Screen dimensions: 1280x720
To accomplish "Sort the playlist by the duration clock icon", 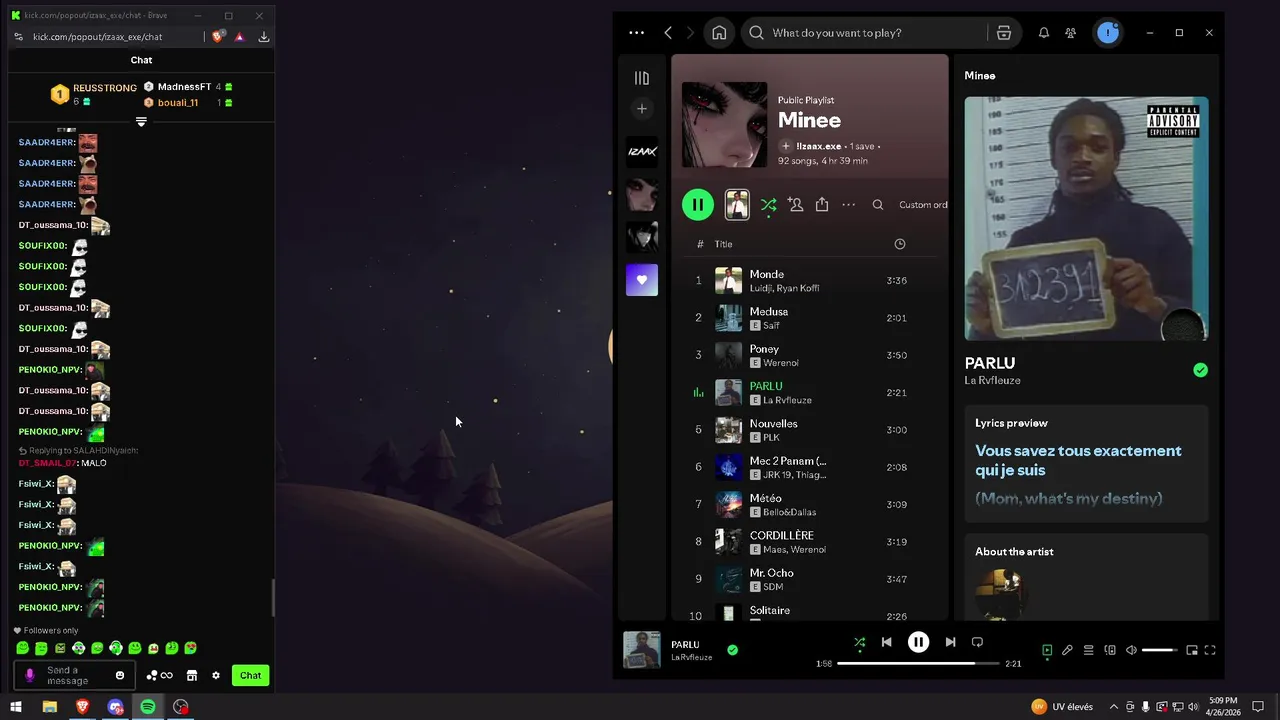I will pos(899,244).
